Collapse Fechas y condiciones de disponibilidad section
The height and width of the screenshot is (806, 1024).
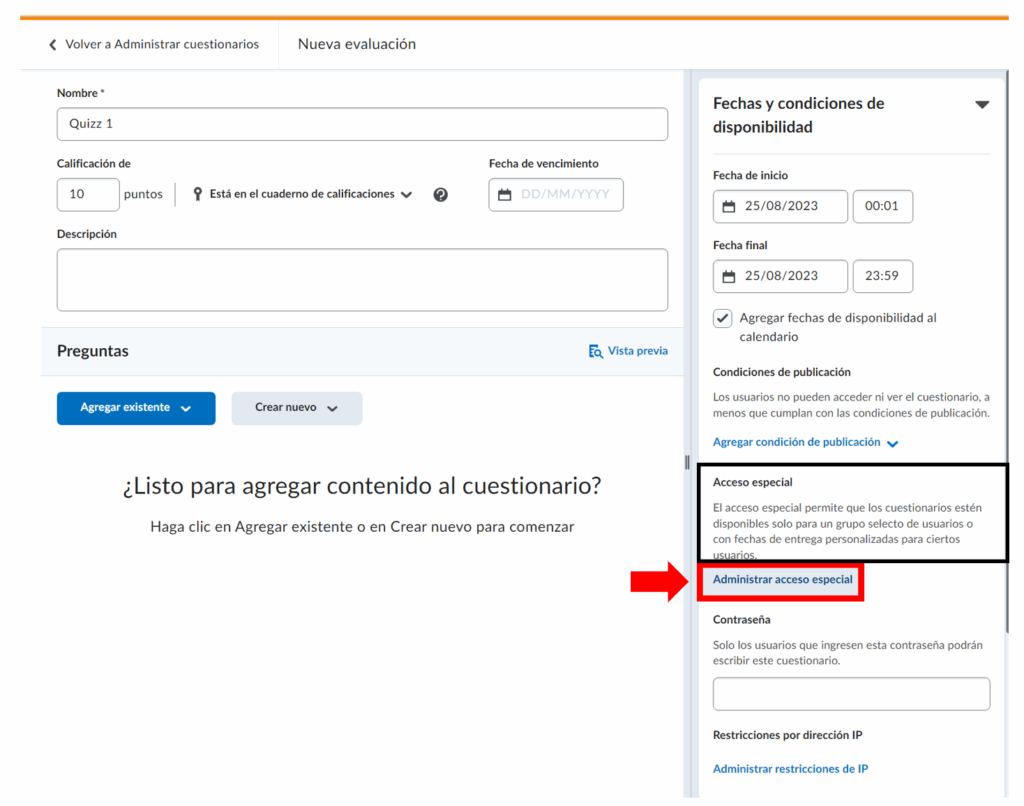[x=981, y=105]
